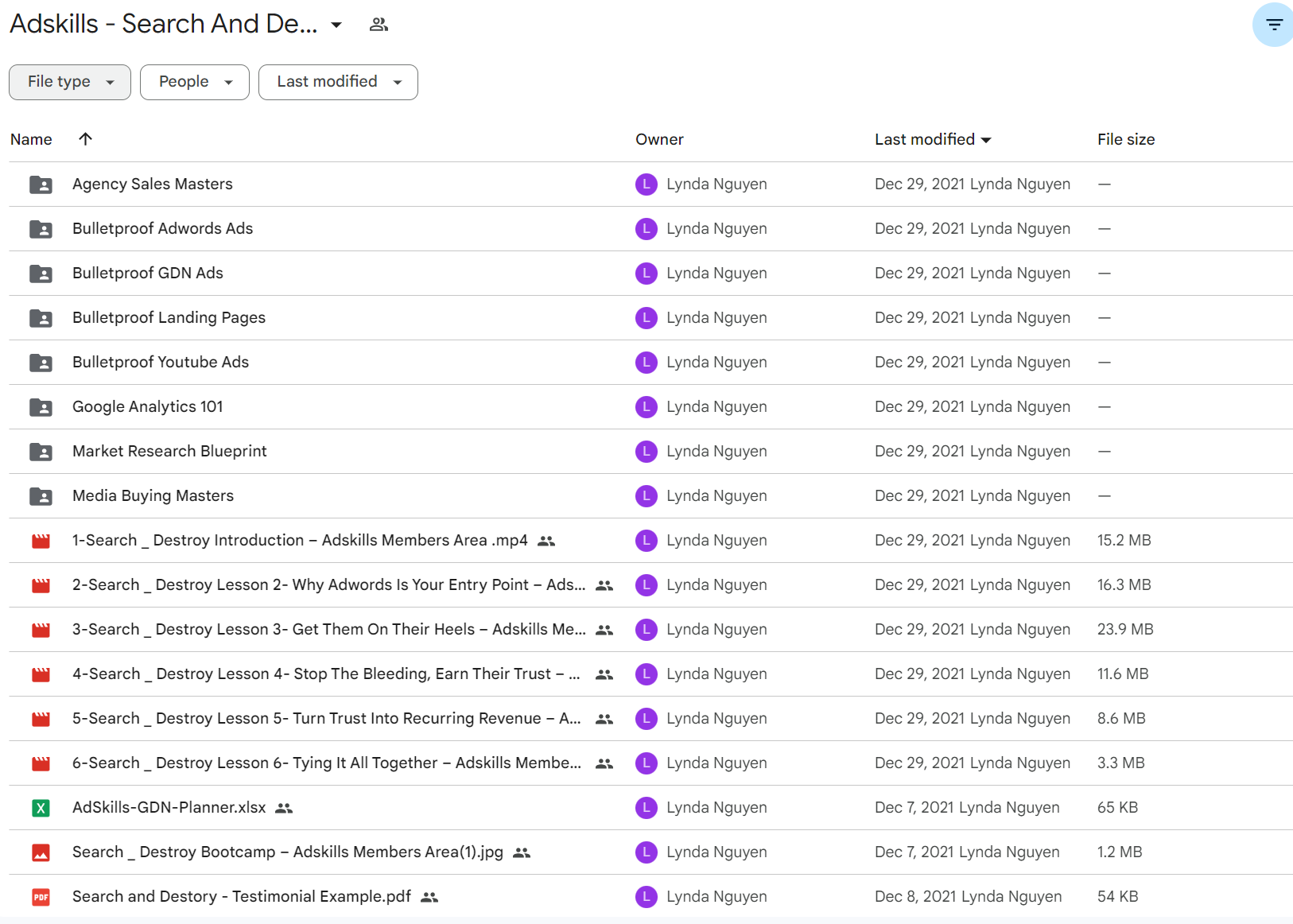Click shared icon beside Search Destroy Bootcamp jpg
Screen dimensions: 1293x924
522,852
